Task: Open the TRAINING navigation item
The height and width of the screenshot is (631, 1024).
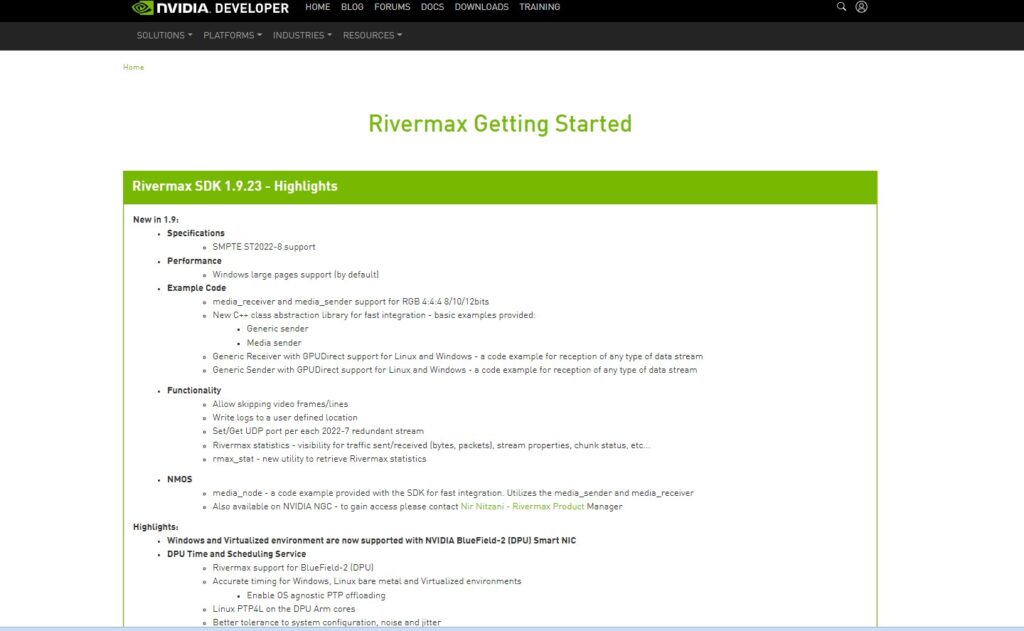Action: [x=540, y=7]
